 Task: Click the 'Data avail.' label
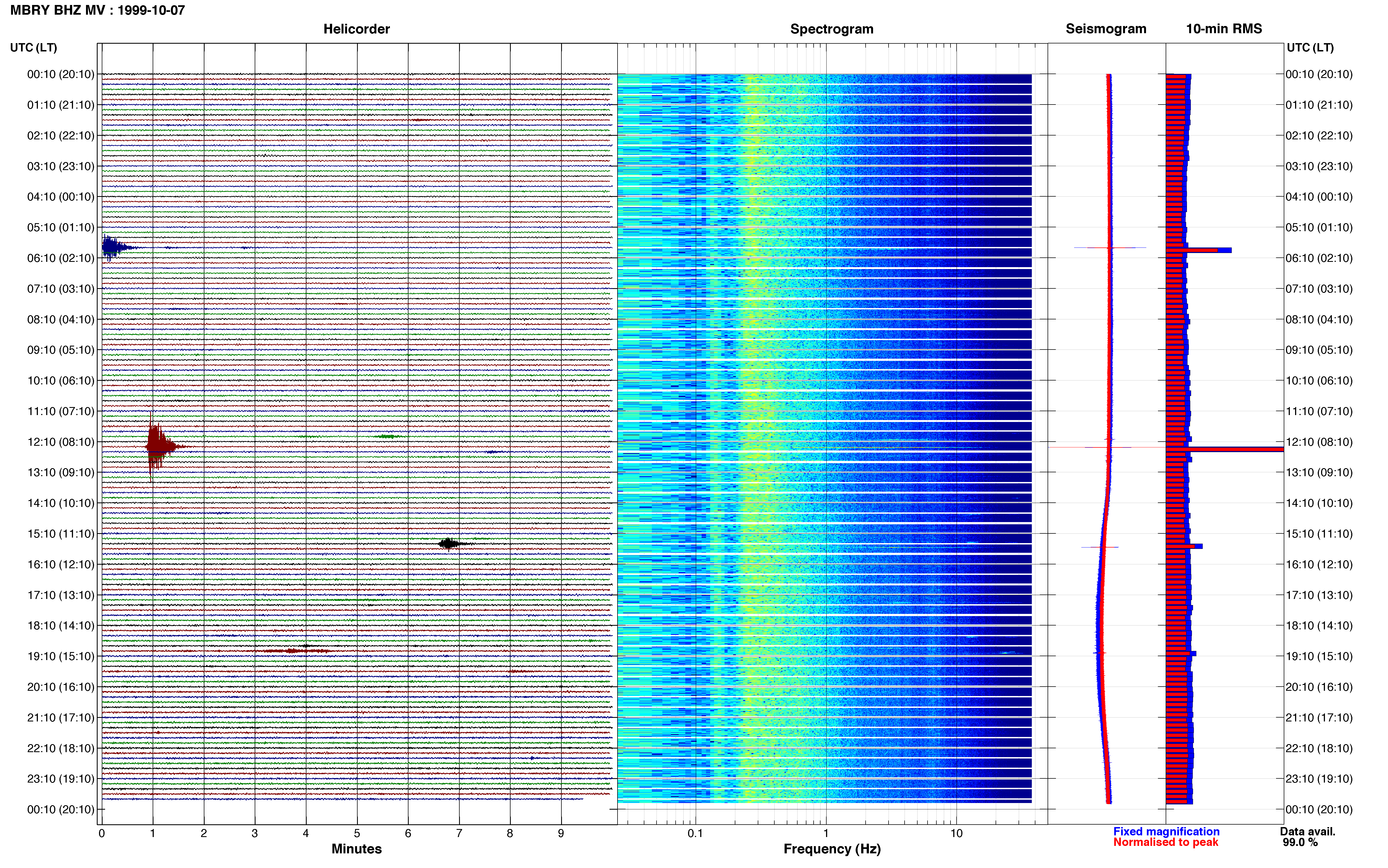(1308, 831)
